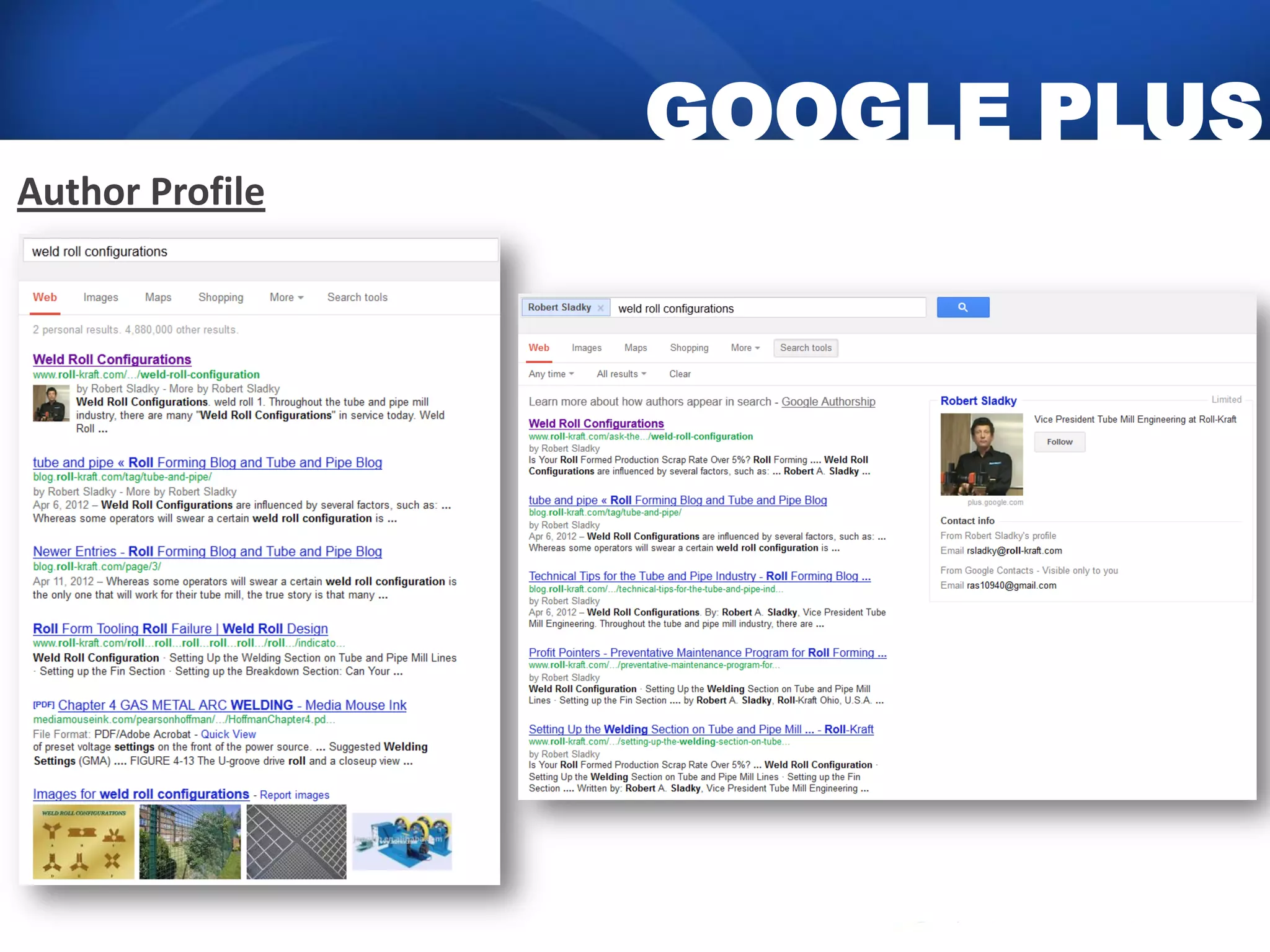Click More by Robert Sladky under tube and pipe result
1270x952 pixels.
click(x=181, y=491)
